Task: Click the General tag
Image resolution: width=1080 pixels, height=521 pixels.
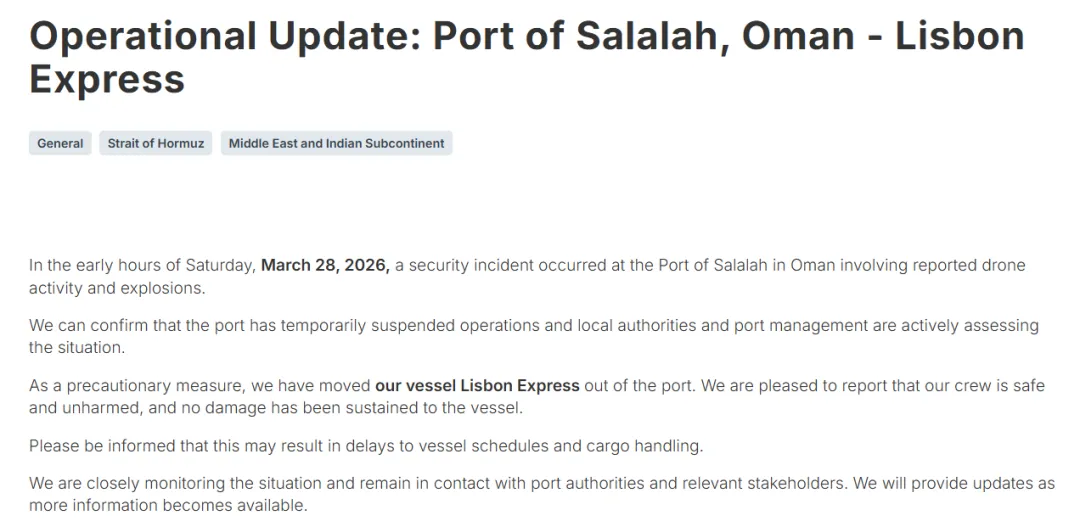Action: 60,143
